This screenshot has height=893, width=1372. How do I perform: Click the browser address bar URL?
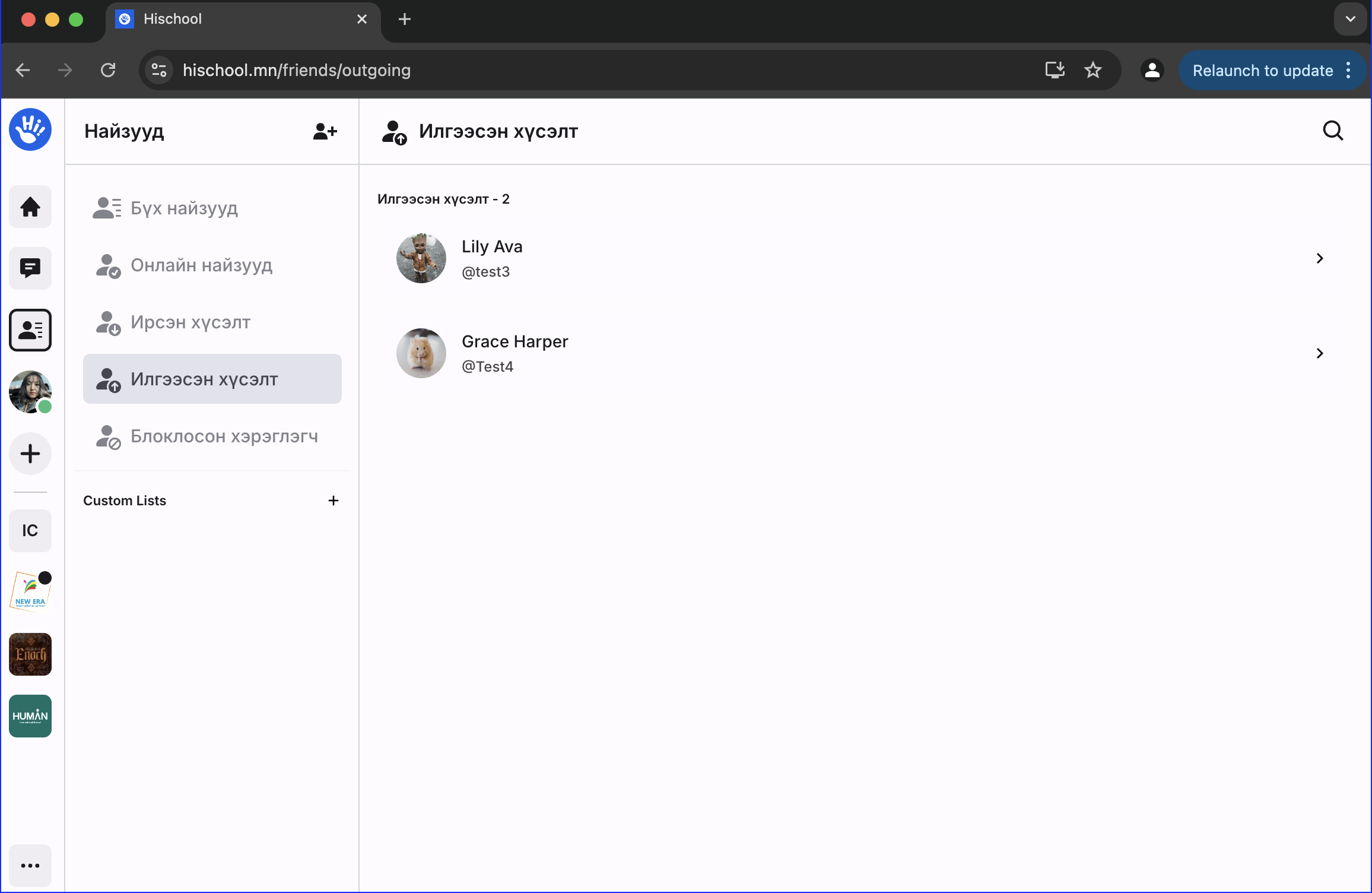tap(297, 71)
